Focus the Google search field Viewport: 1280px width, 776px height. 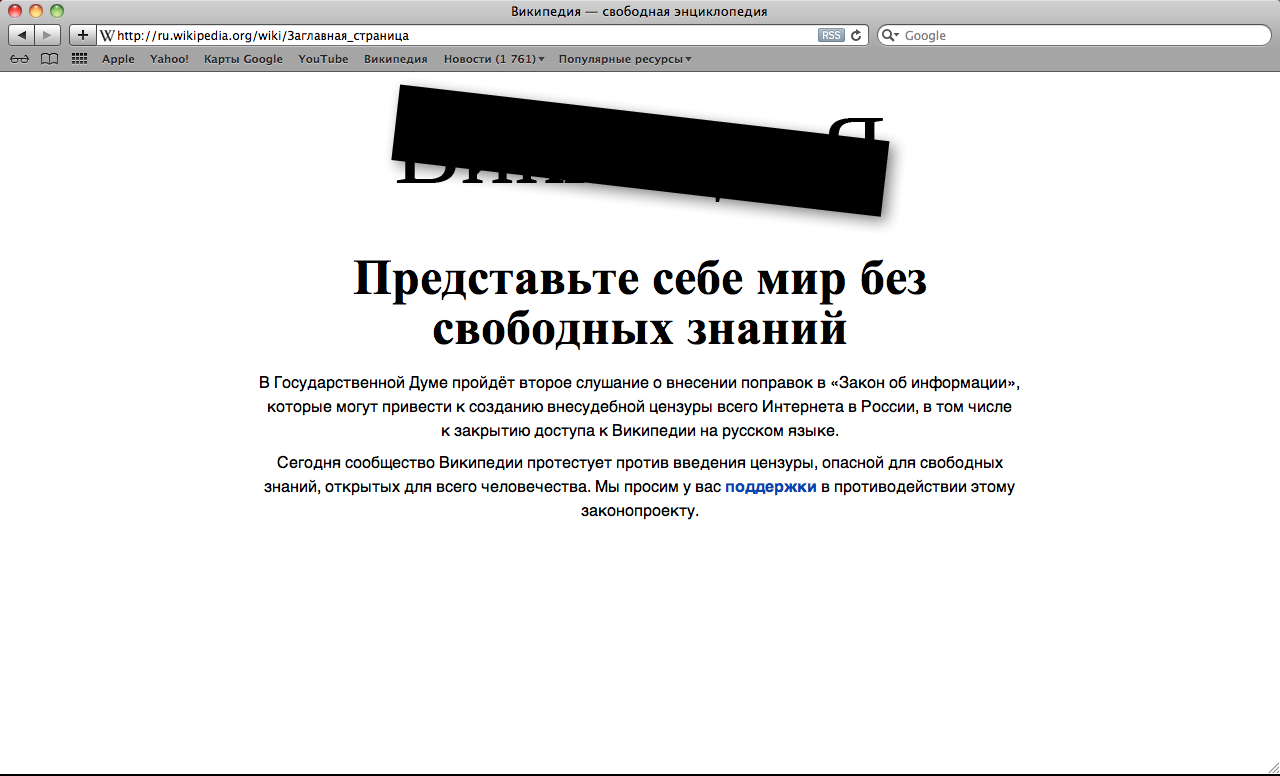click(1080, 35)
